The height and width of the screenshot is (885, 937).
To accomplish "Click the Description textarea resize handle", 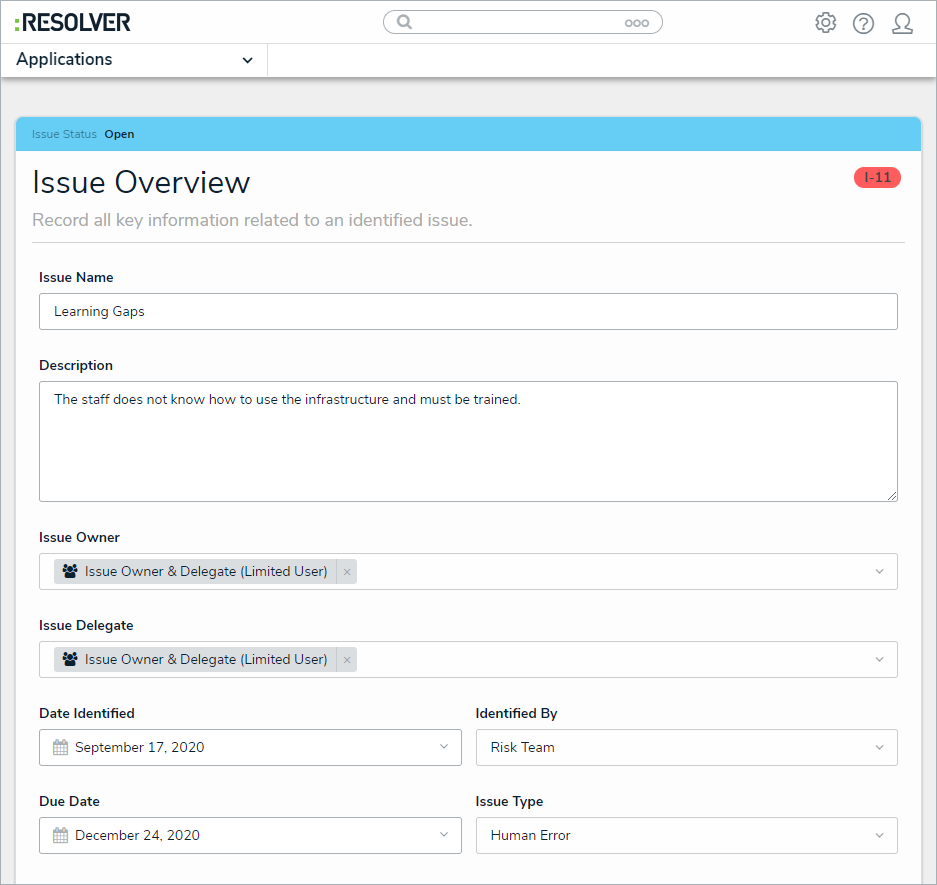I will pos(891,495).
